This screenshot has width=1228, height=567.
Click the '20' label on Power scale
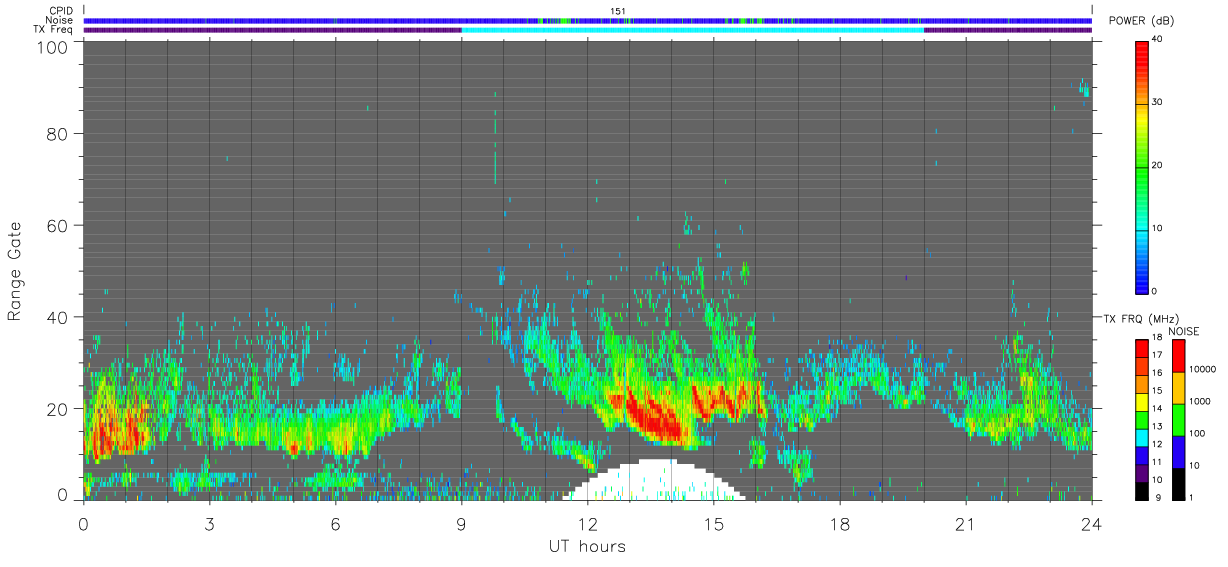[1157, 165]
